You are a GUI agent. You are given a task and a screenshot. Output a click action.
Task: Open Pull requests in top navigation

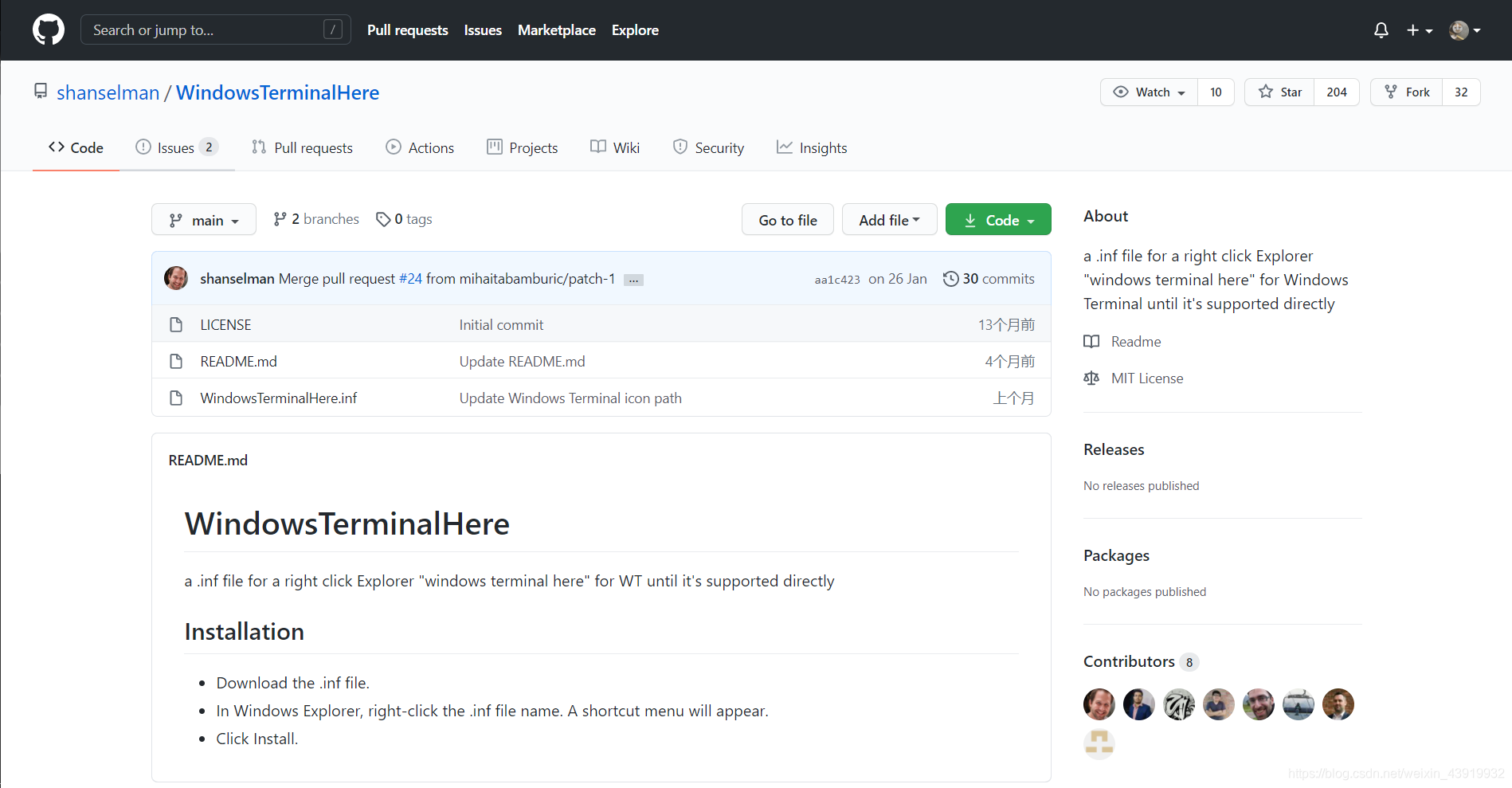point(408,29)
